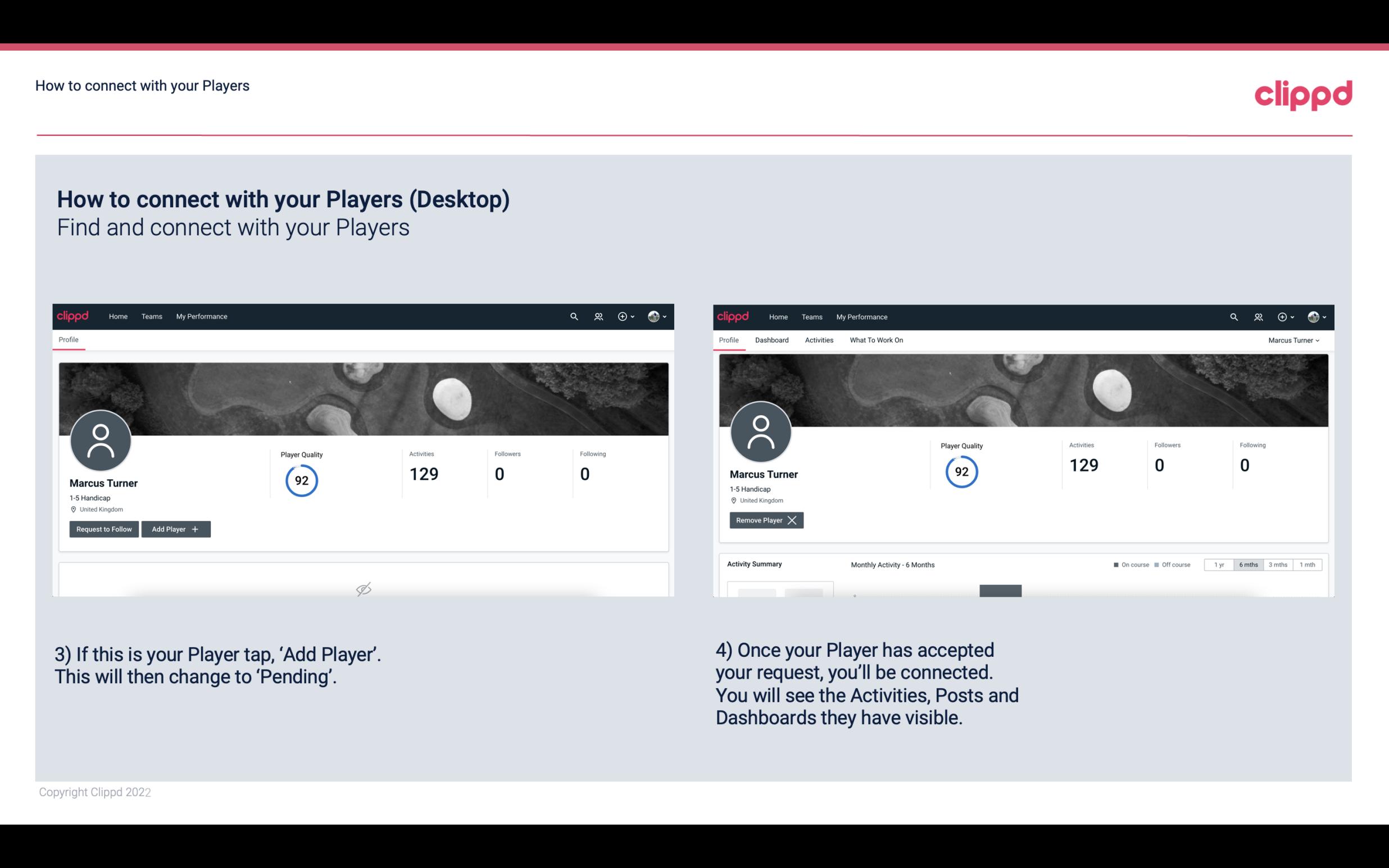
Task: Click the Activities tab in right panel
Action: (x=819, y=340)
